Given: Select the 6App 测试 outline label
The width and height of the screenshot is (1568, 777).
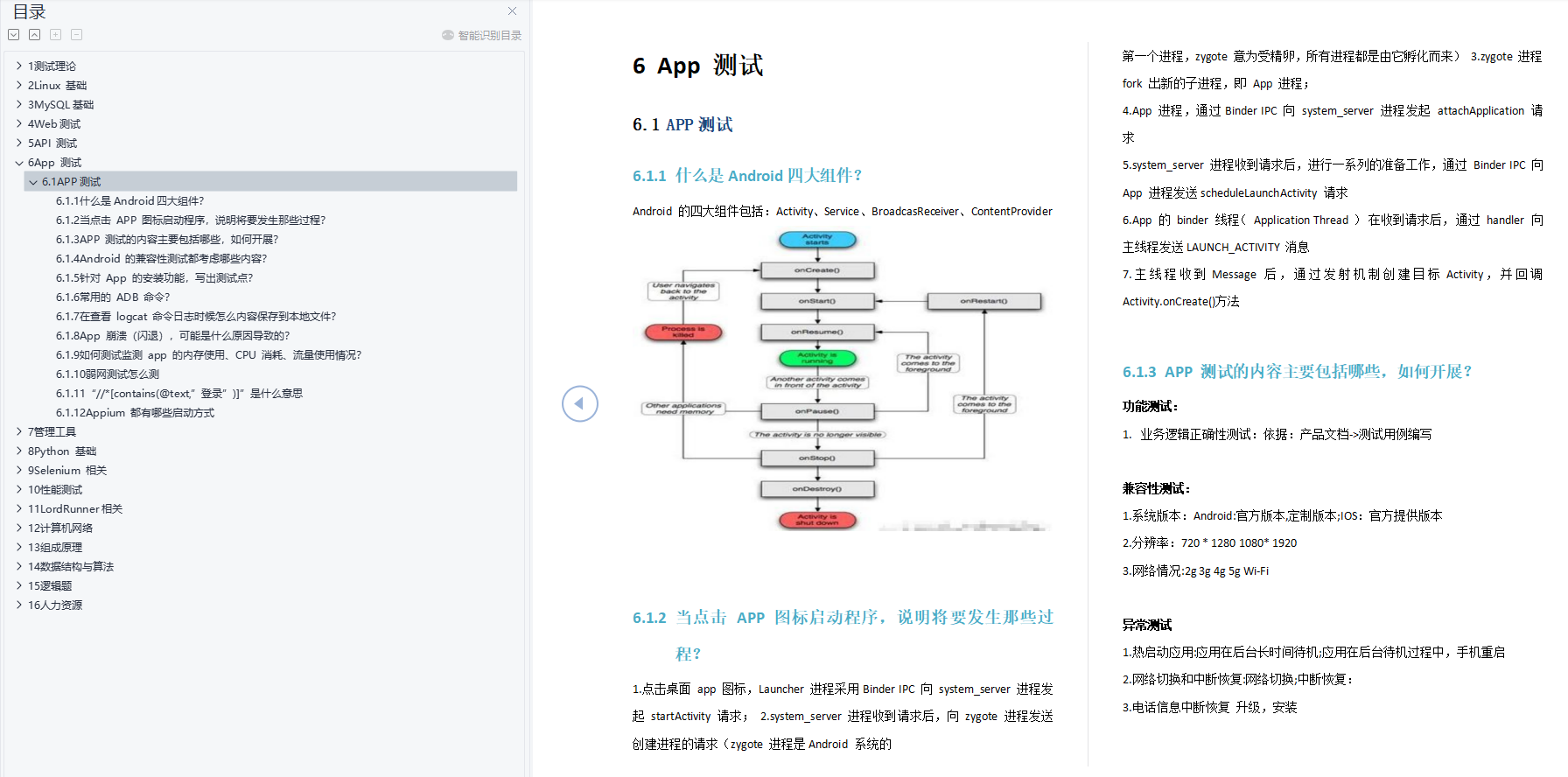Looking at the screenshot, I should 54,162.
